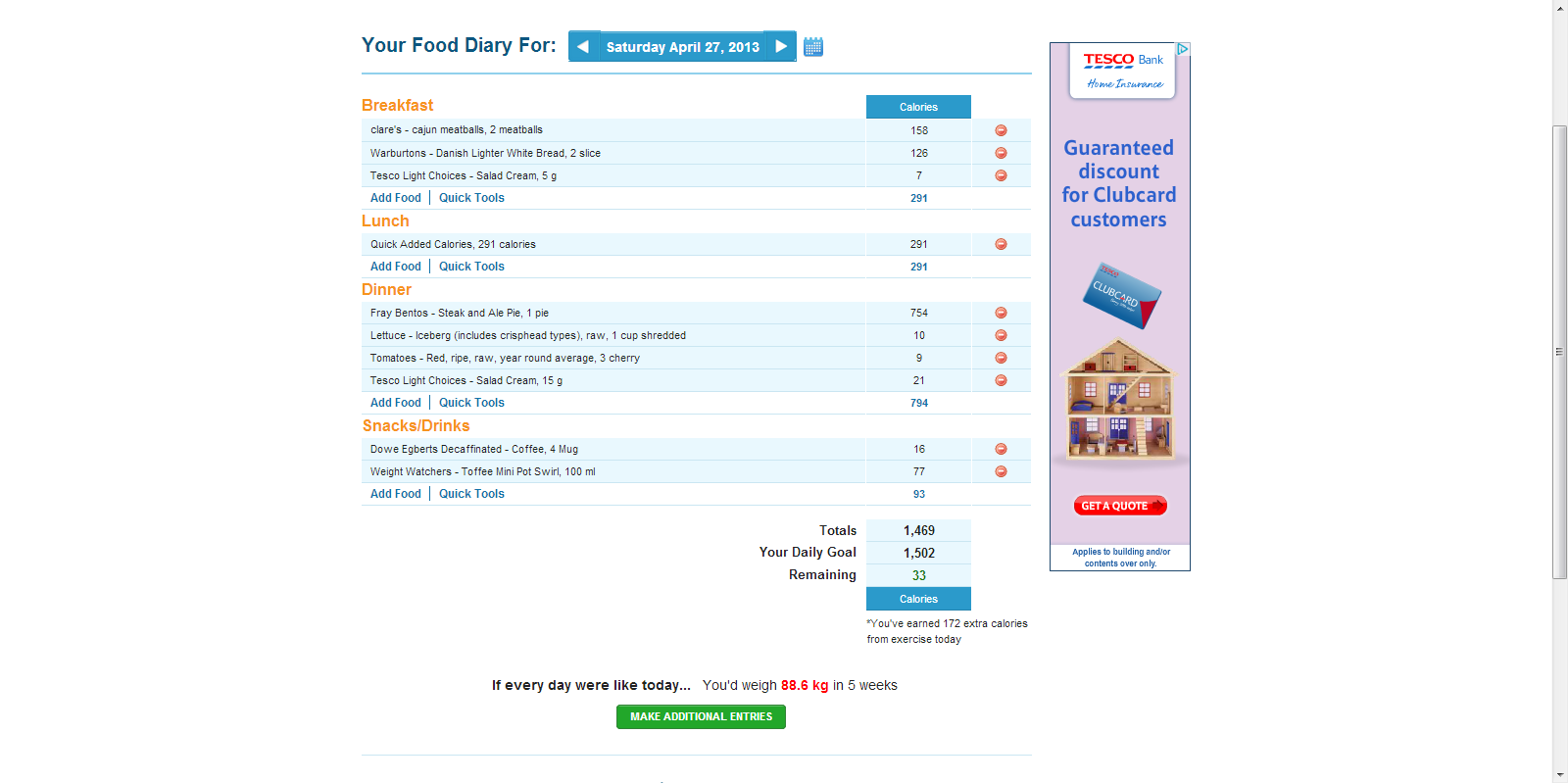Click the bottom Calories footer label
The image size is (1568, 783).
point(918,599)
